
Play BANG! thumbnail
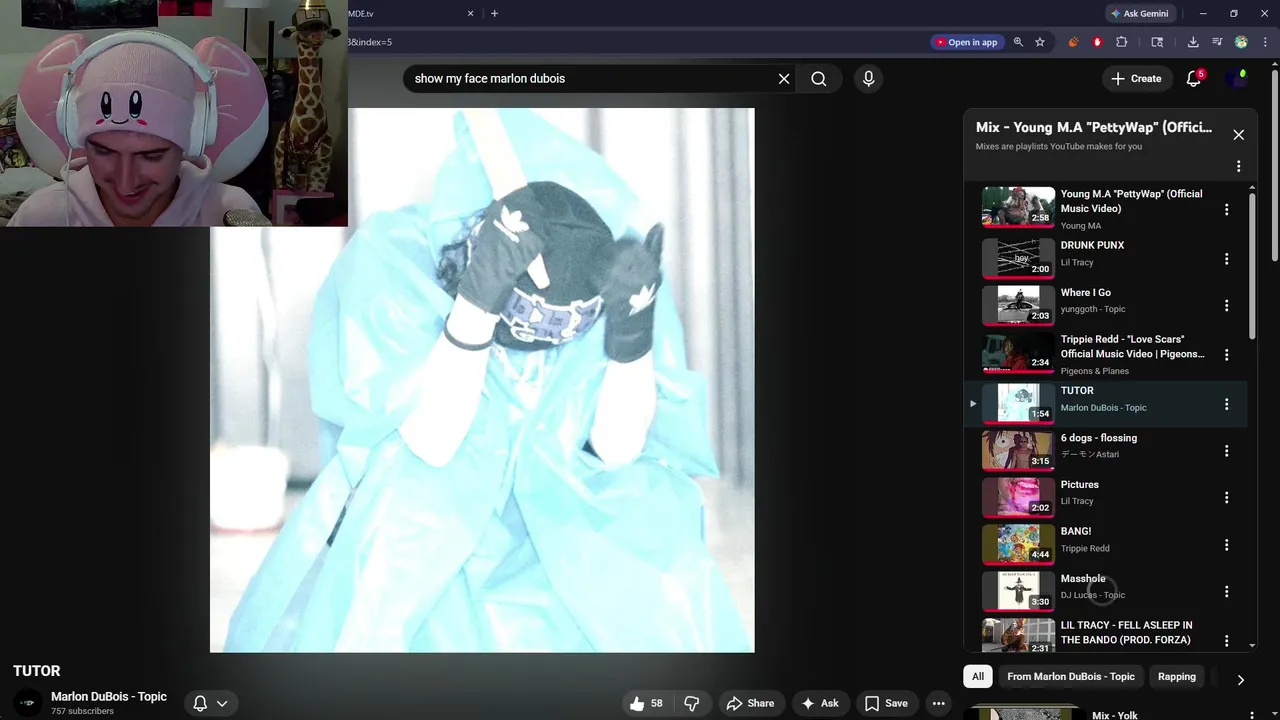click(1018, 544)
